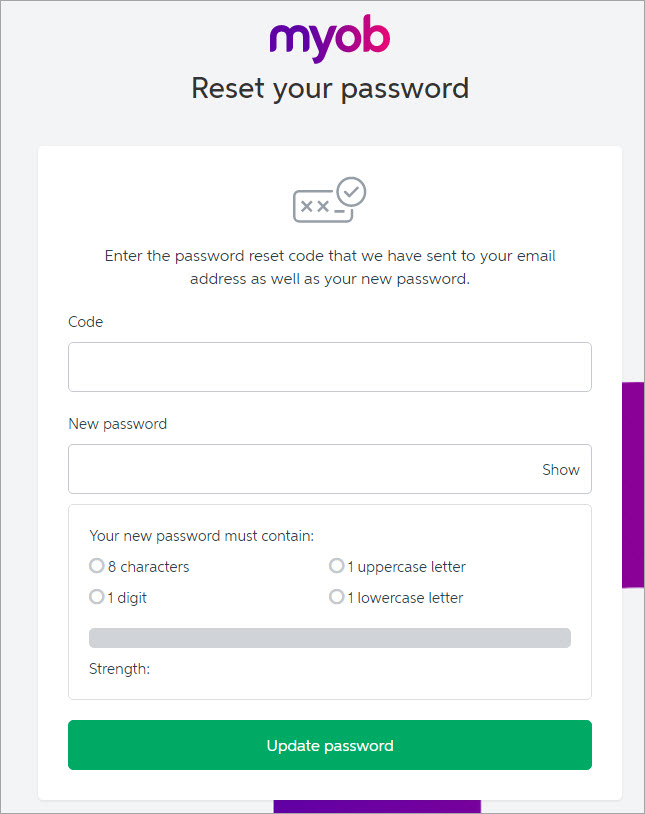The image size is (645, 814).
Task: Click the myob logo
Action: (329, 40)
